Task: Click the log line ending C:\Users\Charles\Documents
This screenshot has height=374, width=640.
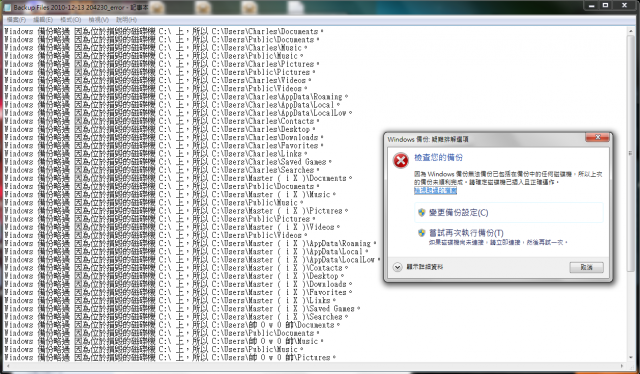Action: click(x=164, y=31)
